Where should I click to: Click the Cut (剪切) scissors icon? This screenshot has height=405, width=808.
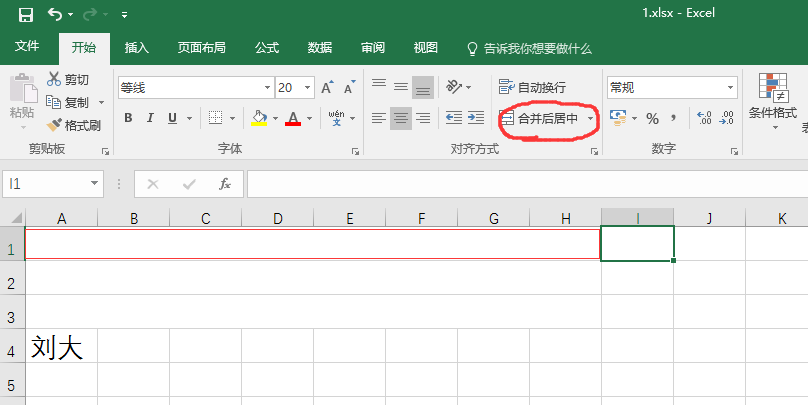tap(54, 79)
